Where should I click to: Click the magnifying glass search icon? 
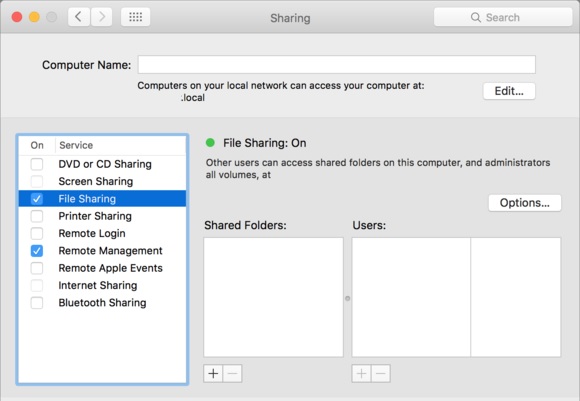click(x=476, y=17)
